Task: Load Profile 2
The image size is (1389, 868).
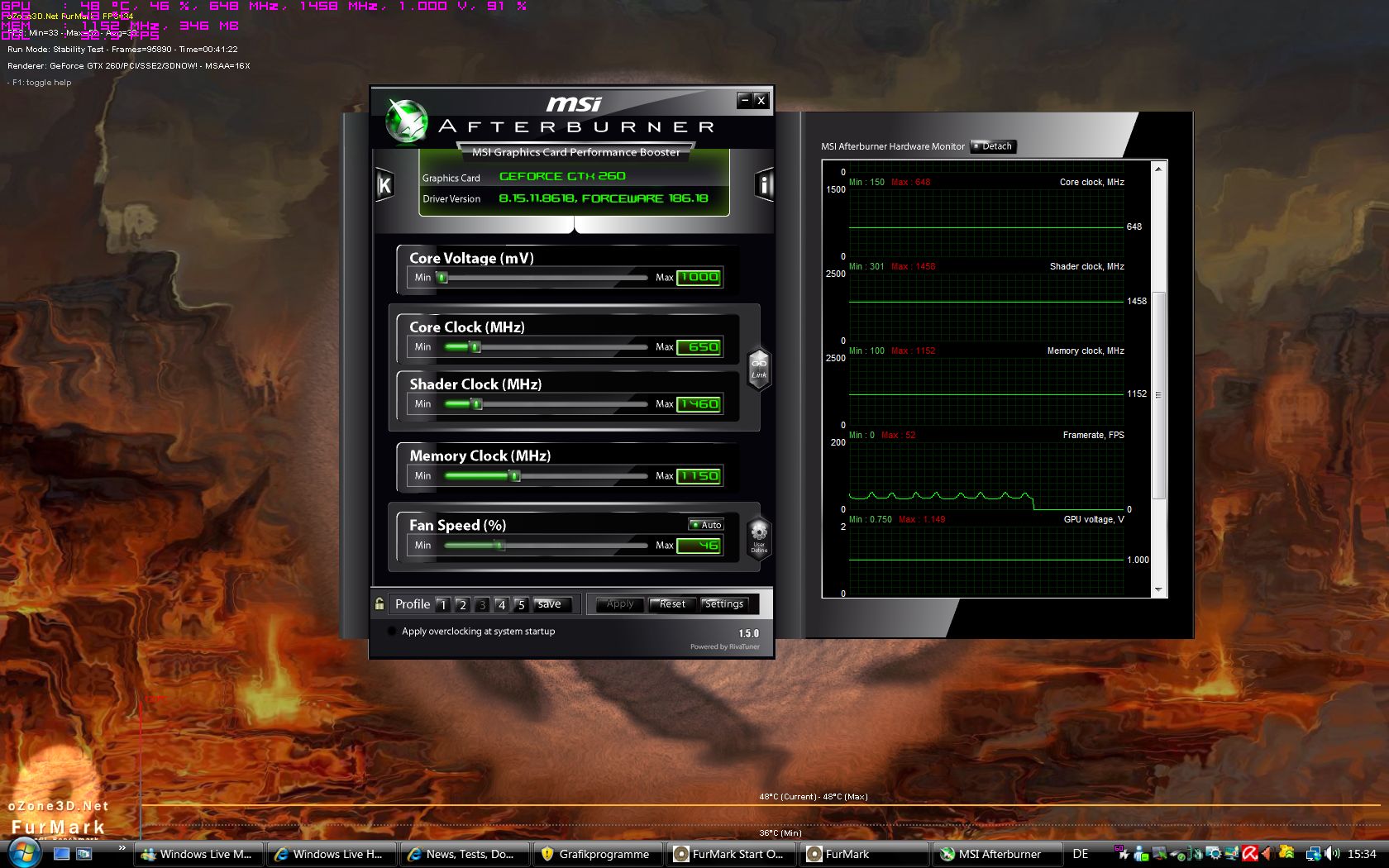Action: pyautogui.click(x=462, y=604)
